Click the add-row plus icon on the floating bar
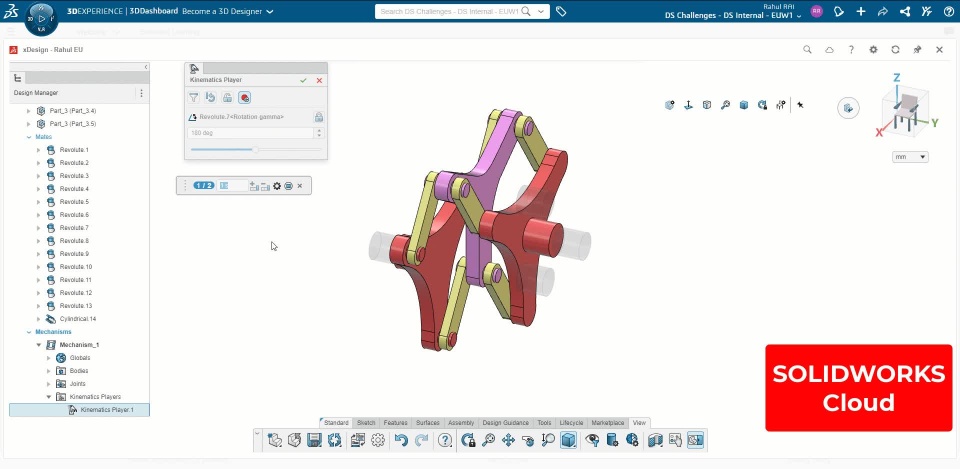The width and height of the screenshot is (960, 469). [x=255, y=186]
